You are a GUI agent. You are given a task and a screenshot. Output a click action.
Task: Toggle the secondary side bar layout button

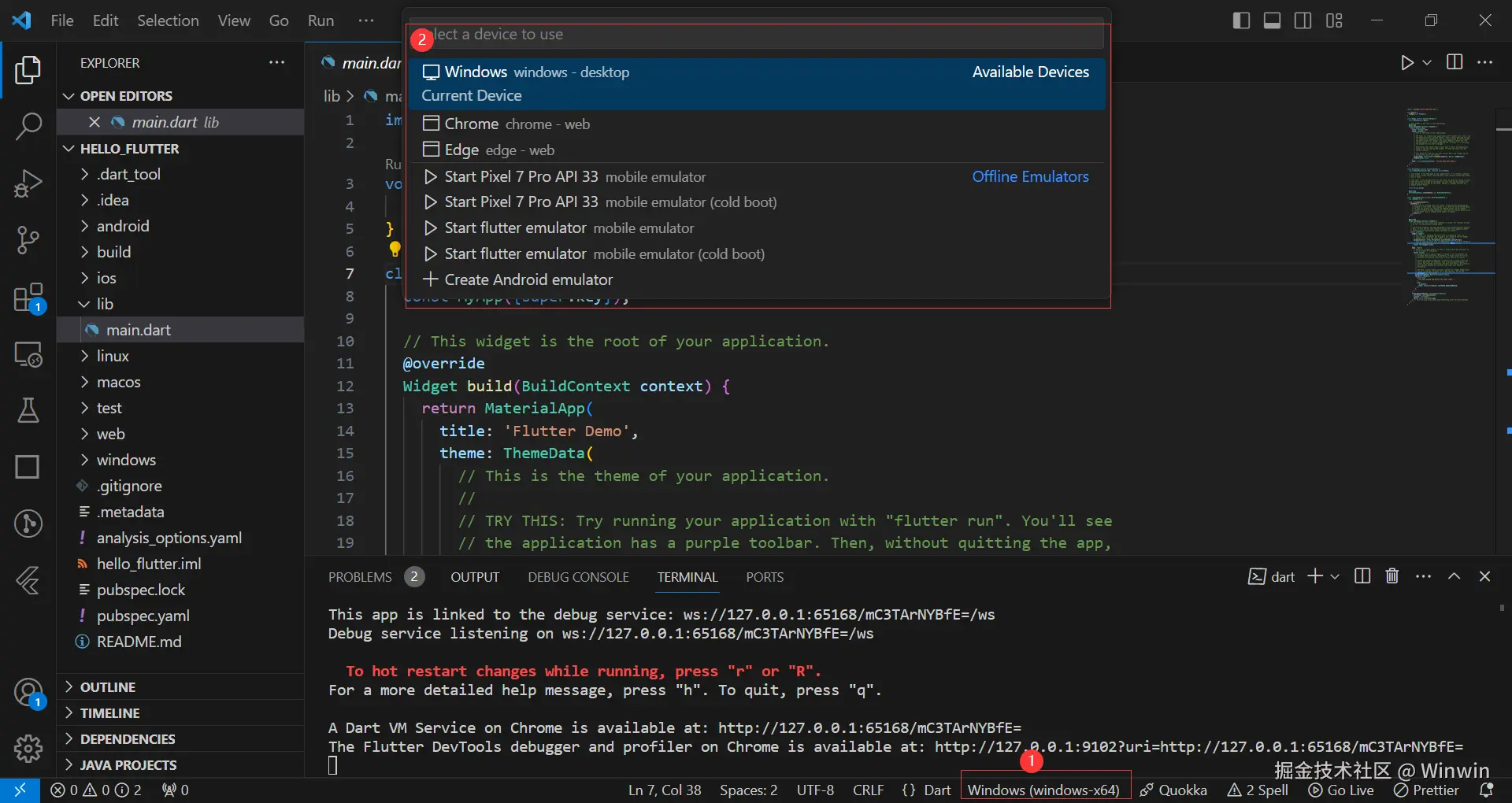tap(1303, 20)
